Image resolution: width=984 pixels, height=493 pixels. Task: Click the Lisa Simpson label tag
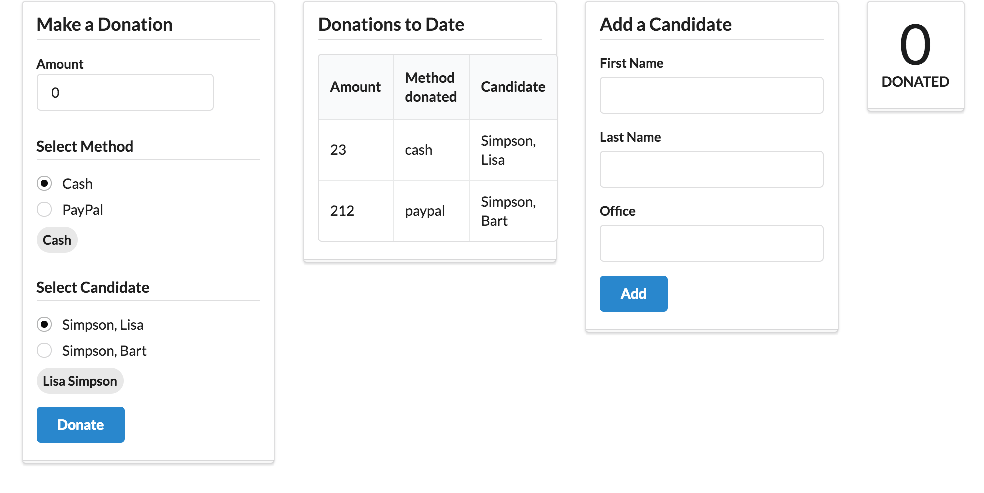tap(80, 381)
